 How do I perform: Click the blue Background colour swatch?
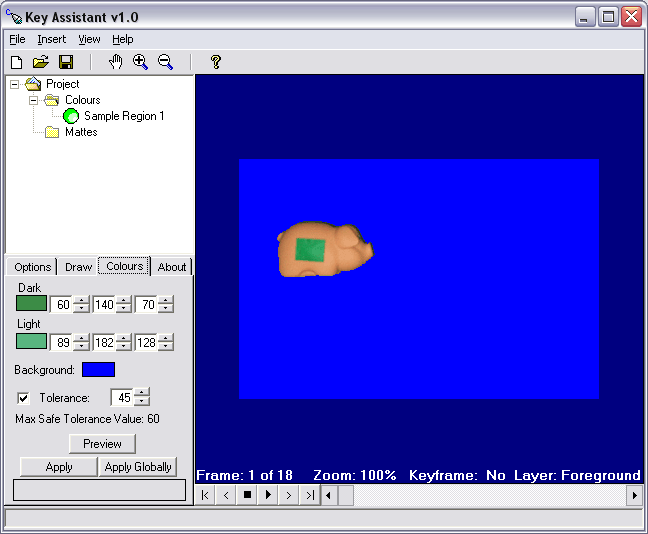tap(98, 370)
